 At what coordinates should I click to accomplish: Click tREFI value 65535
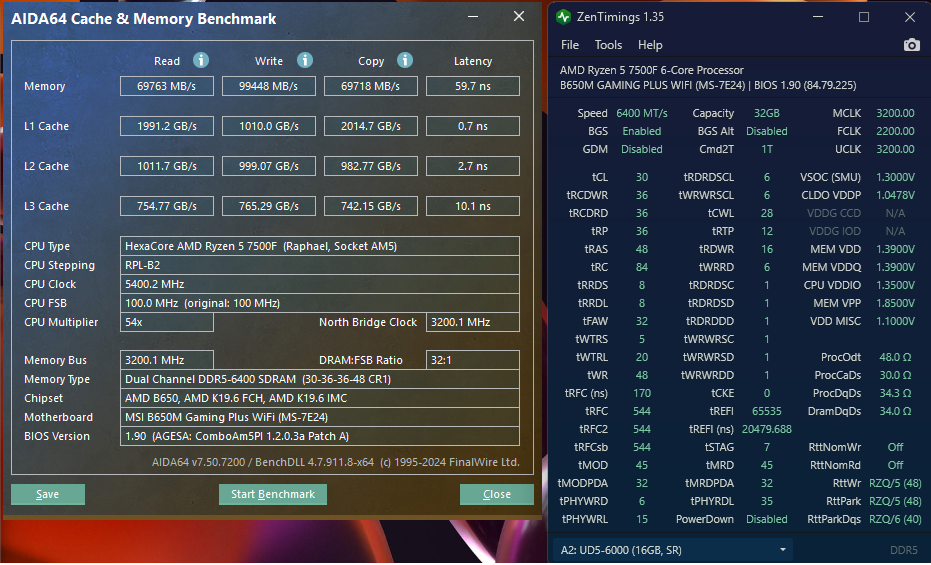767,411
